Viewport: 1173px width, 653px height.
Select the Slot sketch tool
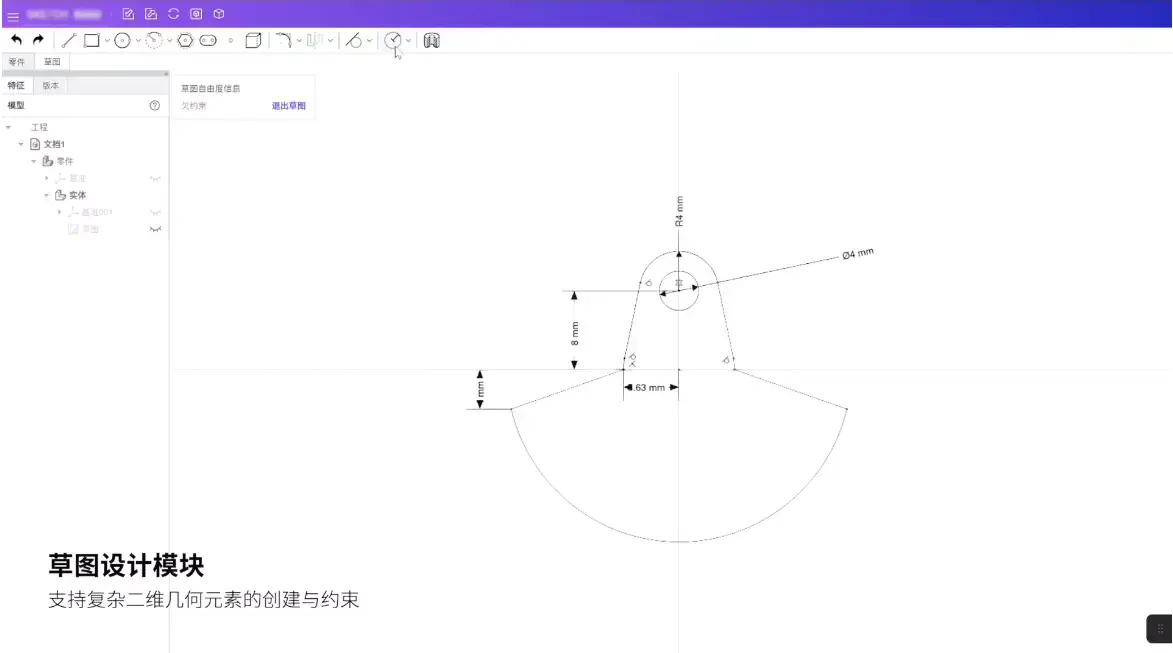coord(208,40)
